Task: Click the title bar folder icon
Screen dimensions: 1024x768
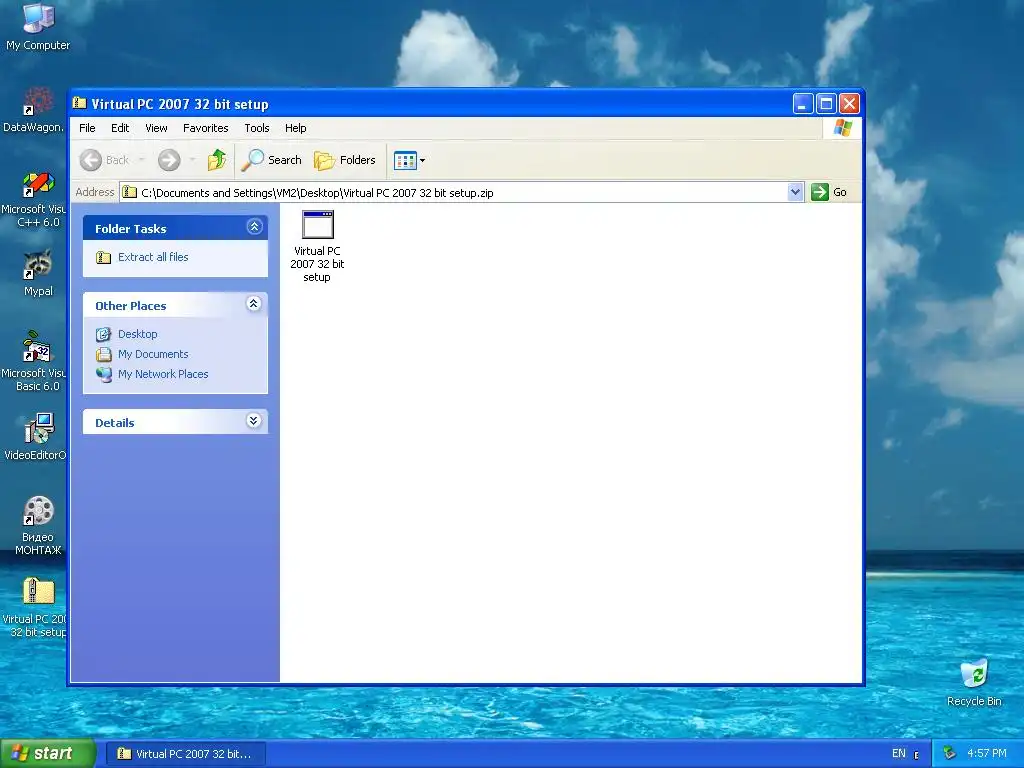Action: pos(80,103)
